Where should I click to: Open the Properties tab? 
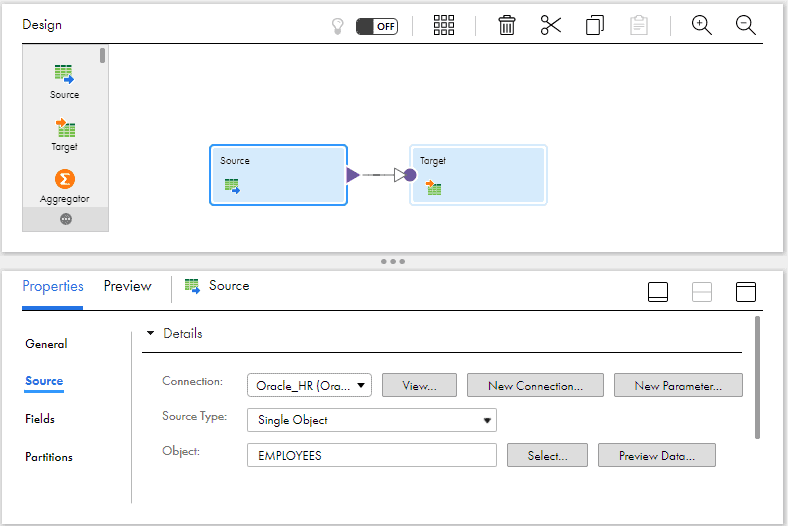click(53, 286)
